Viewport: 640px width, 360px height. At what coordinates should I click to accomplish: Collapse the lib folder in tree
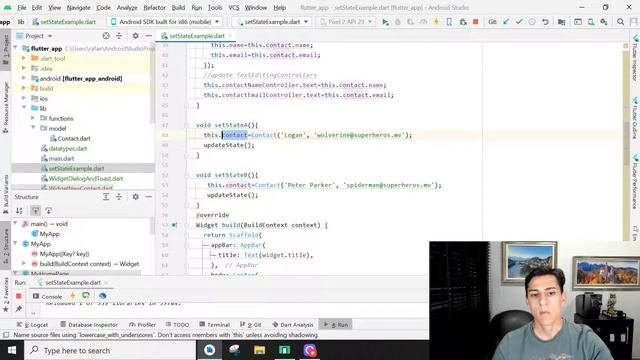pyautogui.click(x=24, y=108)
